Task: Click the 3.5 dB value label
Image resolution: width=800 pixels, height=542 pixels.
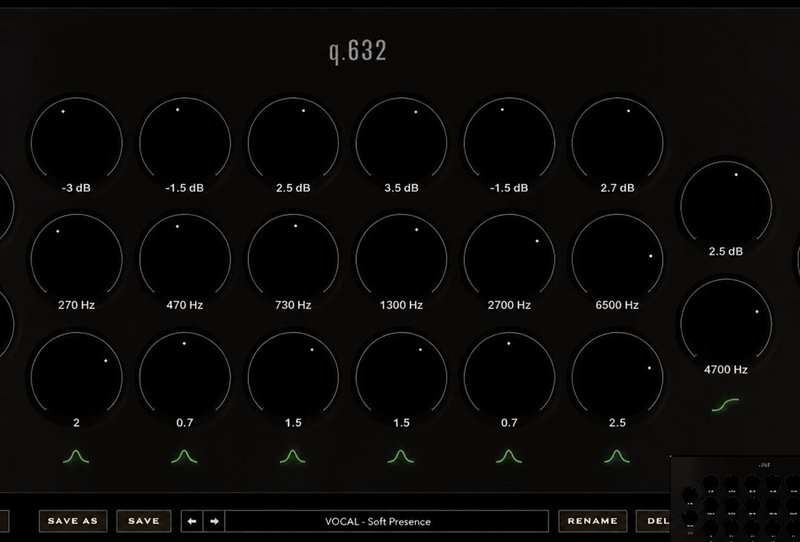Action: tap(401, 188)
